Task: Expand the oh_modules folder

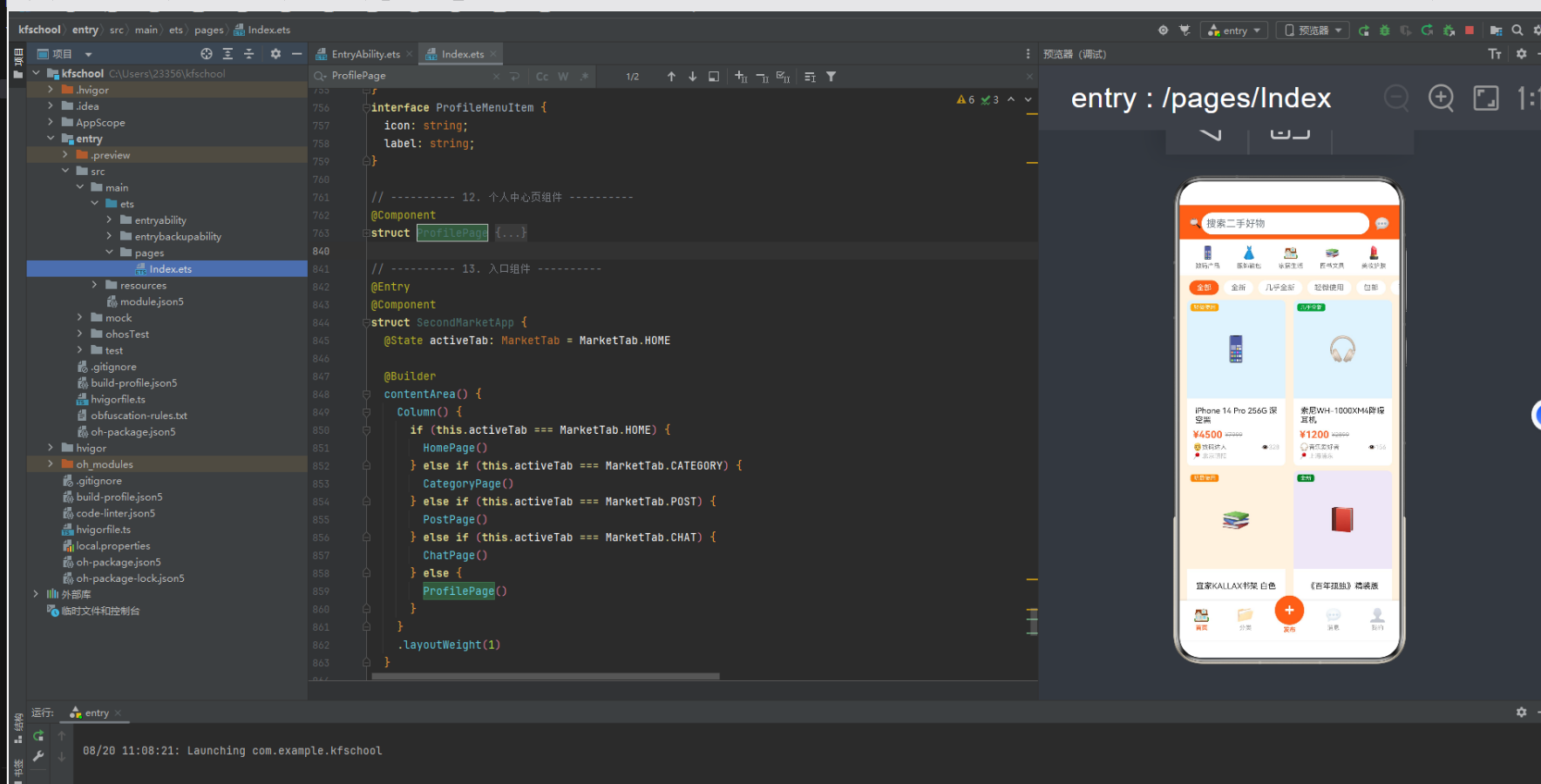Action: pos(51,464)
